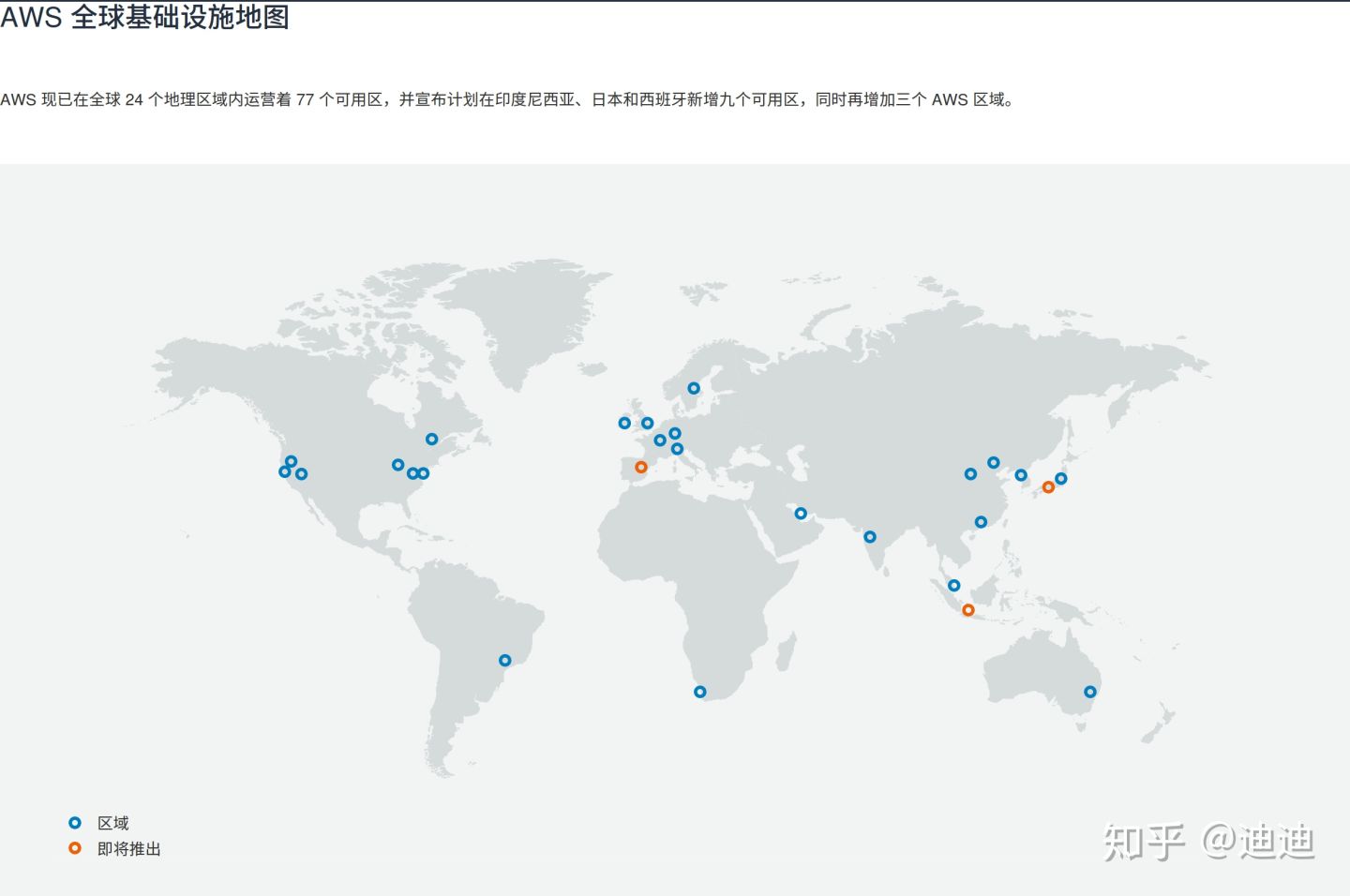Click the orange upcoming marker in Spain

point(640,467)
